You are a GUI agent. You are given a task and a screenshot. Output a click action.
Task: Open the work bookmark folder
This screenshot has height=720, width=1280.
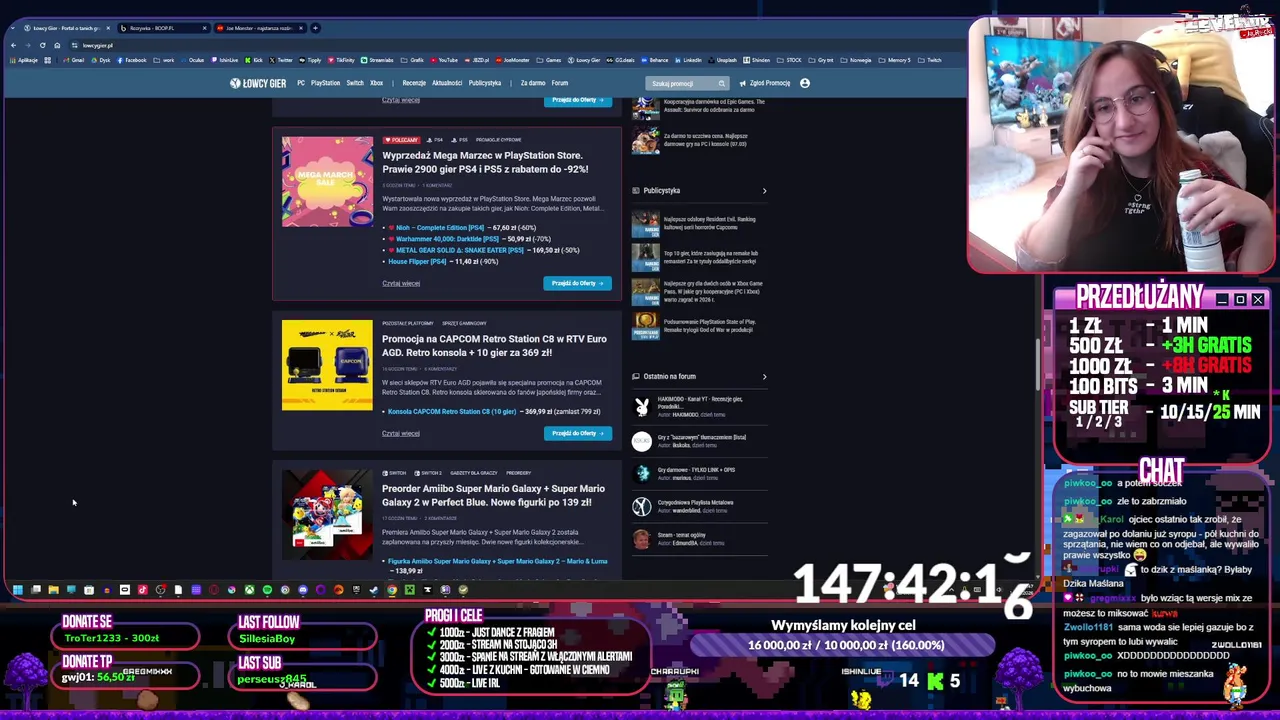[165, 60]
